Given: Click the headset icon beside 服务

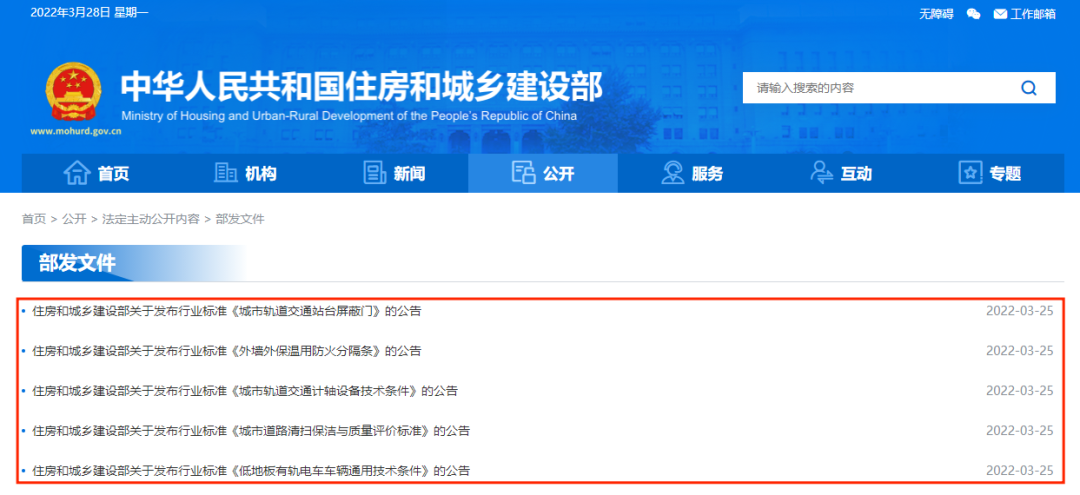Looking at the screenshot, I should [x=673, y=173].
